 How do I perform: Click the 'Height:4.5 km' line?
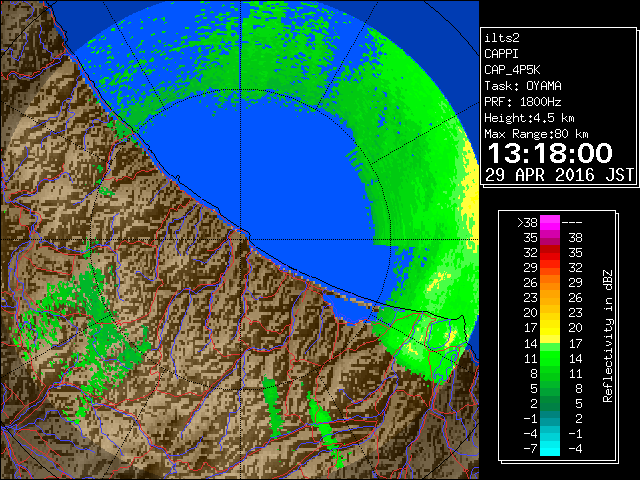529,118
